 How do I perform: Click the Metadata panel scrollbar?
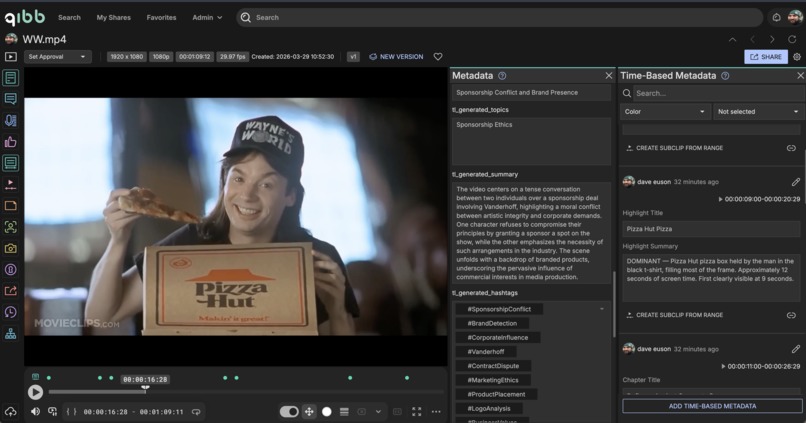coord(614,304)
